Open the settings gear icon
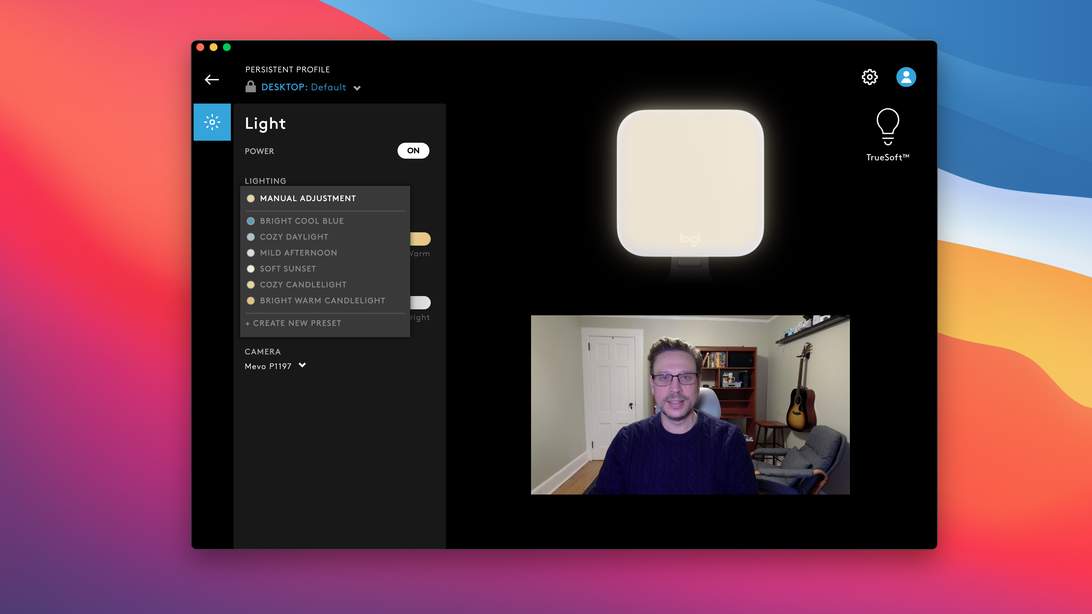 (x=870, y=77)
